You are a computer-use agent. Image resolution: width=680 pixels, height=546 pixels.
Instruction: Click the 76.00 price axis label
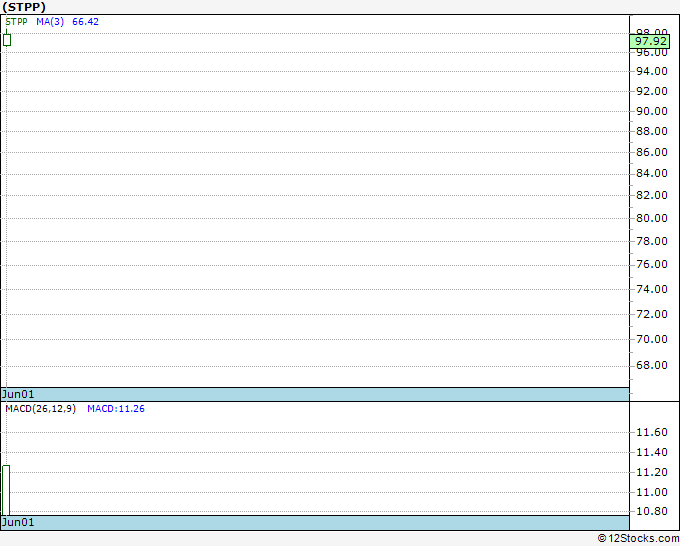651,264
